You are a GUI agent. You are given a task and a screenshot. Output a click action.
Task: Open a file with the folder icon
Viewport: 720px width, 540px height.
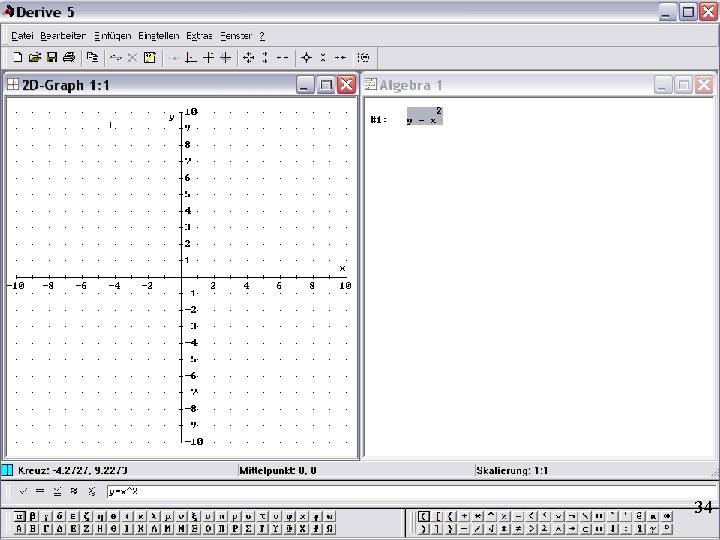click(34, 57)
